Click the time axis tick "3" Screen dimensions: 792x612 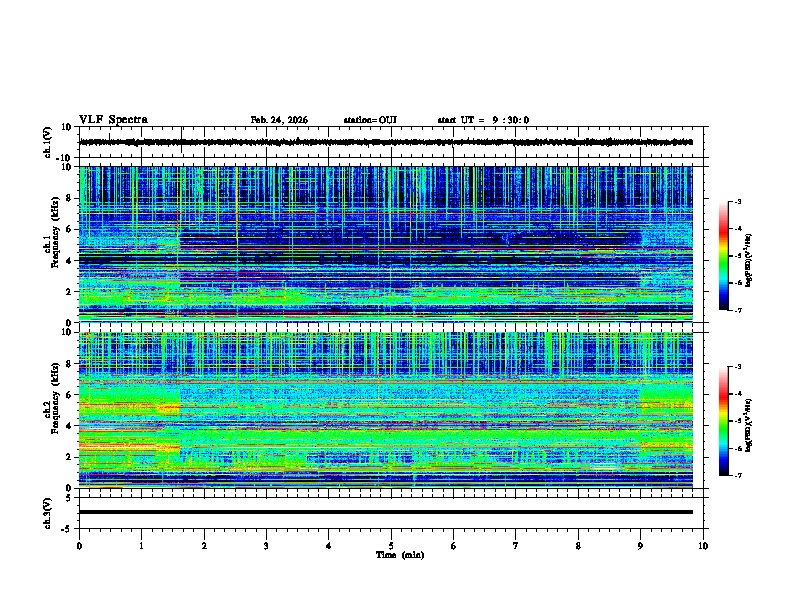click(266, 546)
